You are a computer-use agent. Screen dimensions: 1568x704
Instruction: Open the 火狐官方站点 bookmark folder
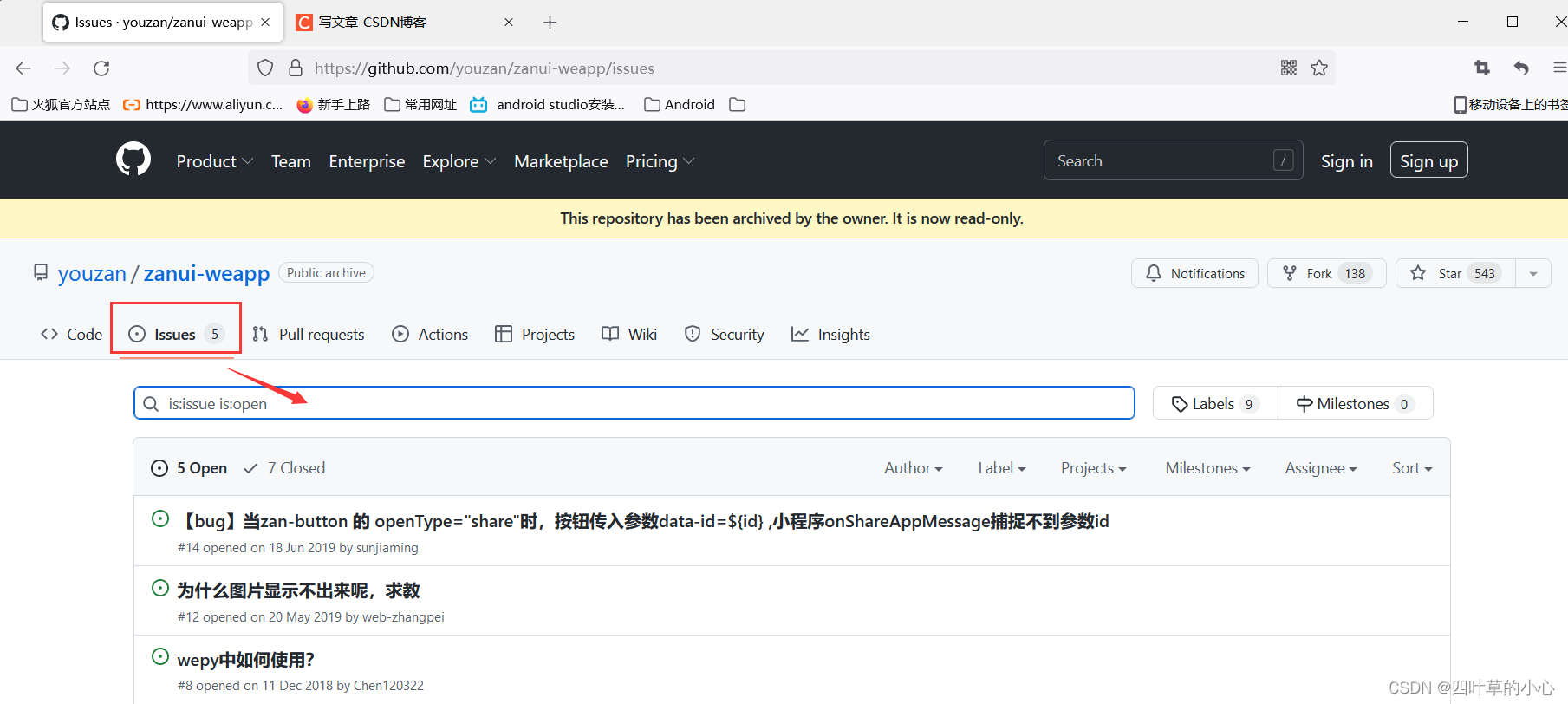click(61, 105)
